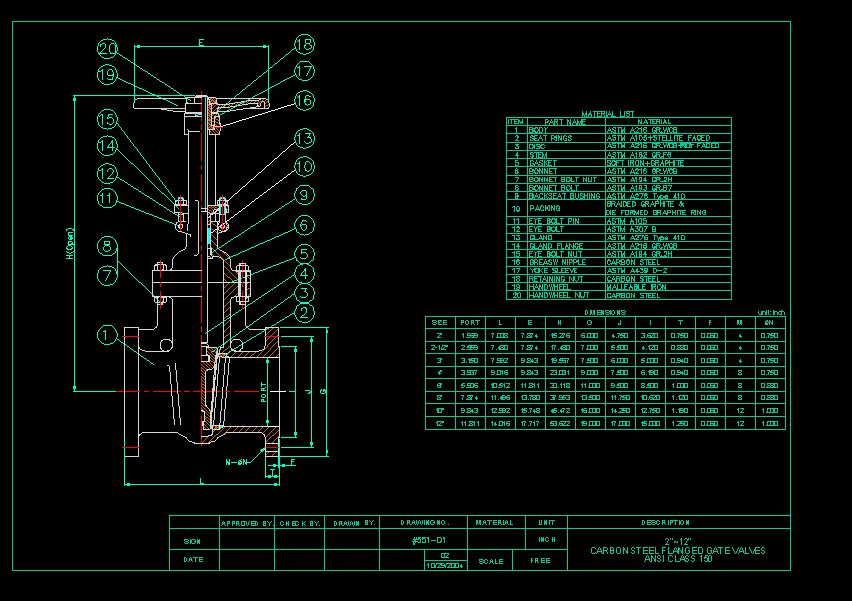
Task: Click callout balloon 7 on the valve drawing
Action: (x=107, y=275)
